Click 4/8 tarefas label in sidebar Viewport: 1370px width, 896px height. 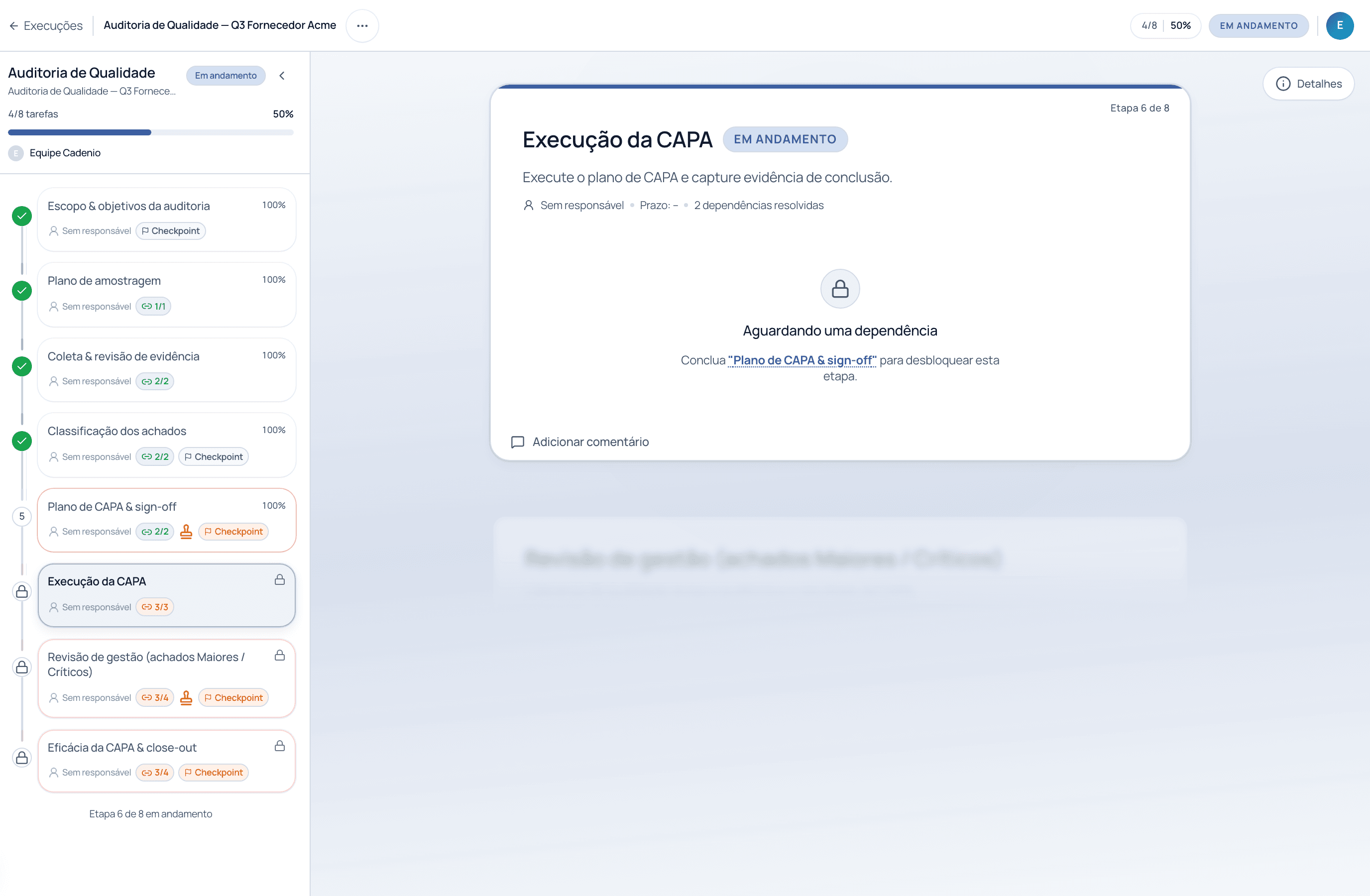pyautogui.click(x=33, y=114)
